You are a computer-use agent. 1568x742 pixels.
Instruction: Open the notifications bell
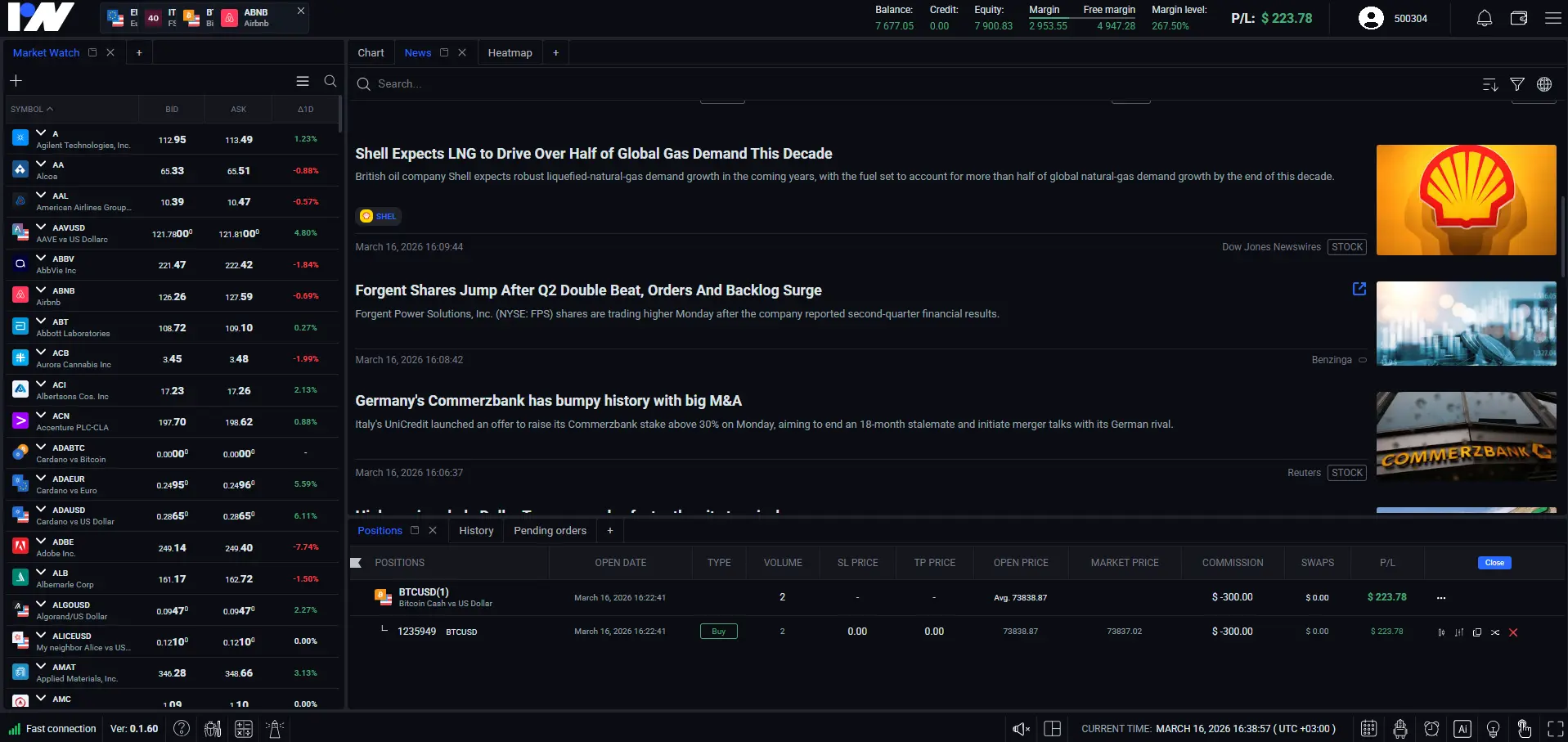point(1484,17)
